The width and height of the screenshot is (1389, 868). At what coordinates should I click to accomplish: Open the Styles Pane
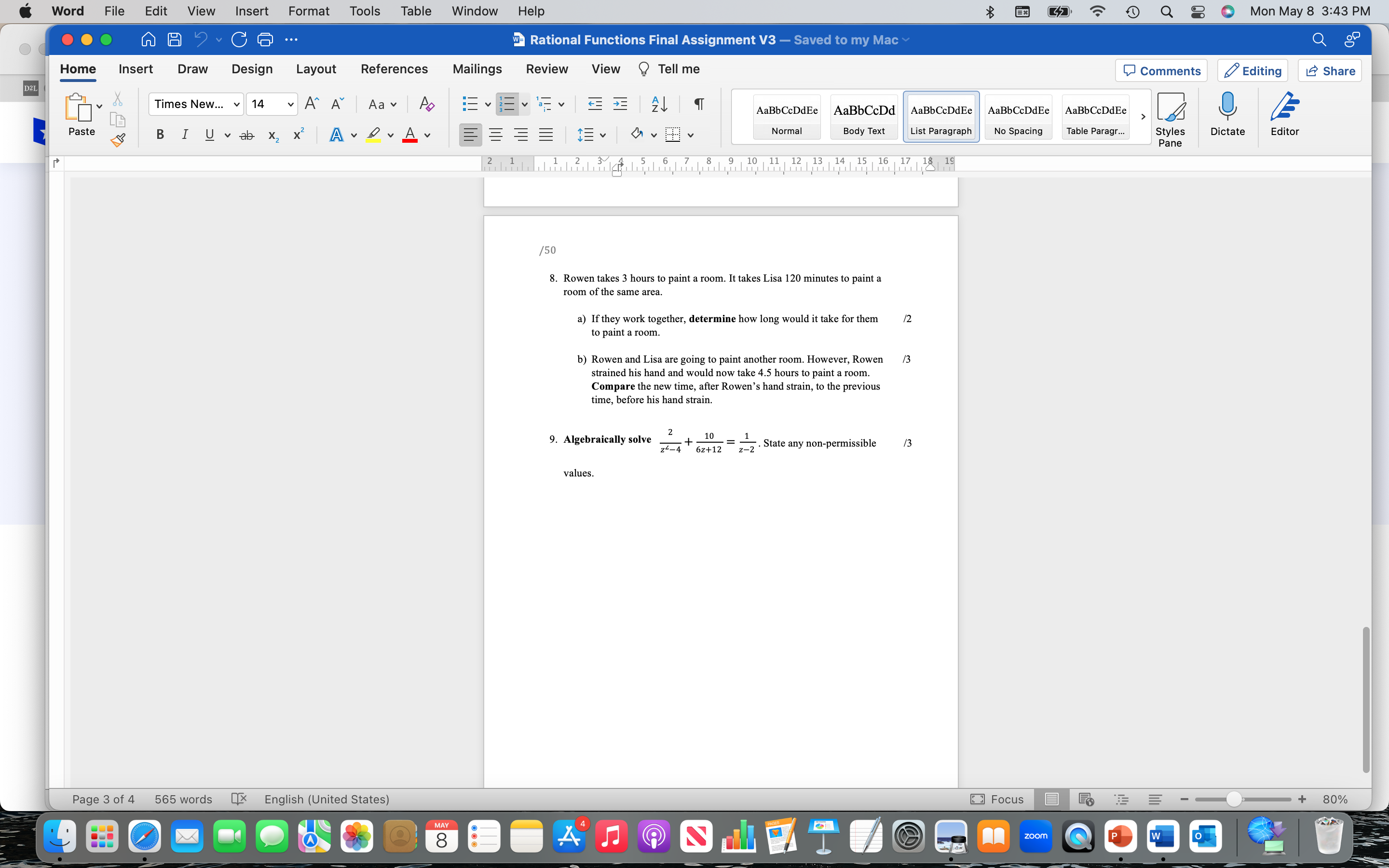point(1171,117)
